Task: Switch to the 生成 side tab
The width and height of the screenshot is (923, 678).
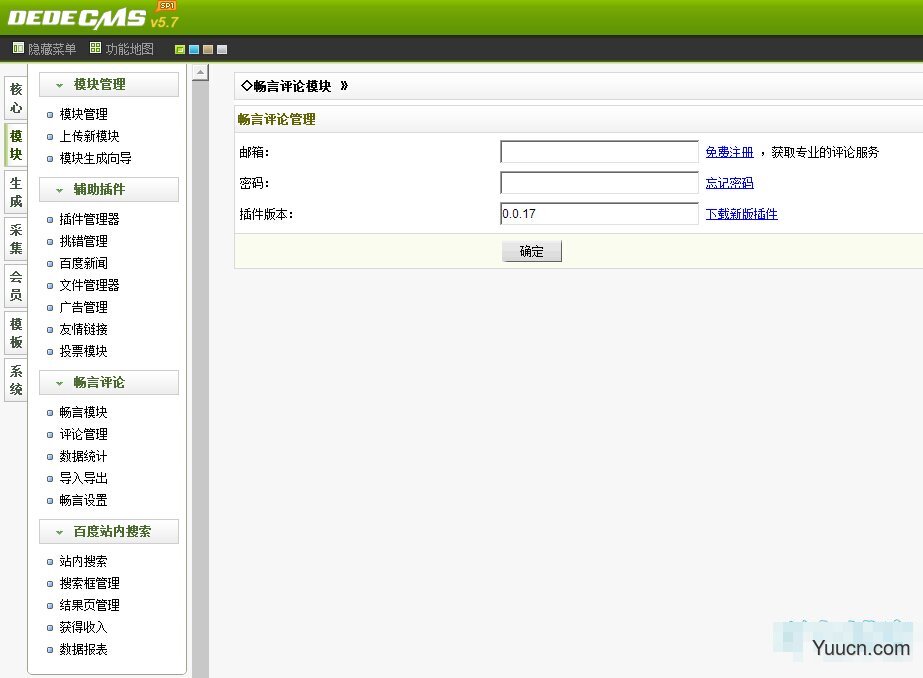Action: tap(15, 192)
